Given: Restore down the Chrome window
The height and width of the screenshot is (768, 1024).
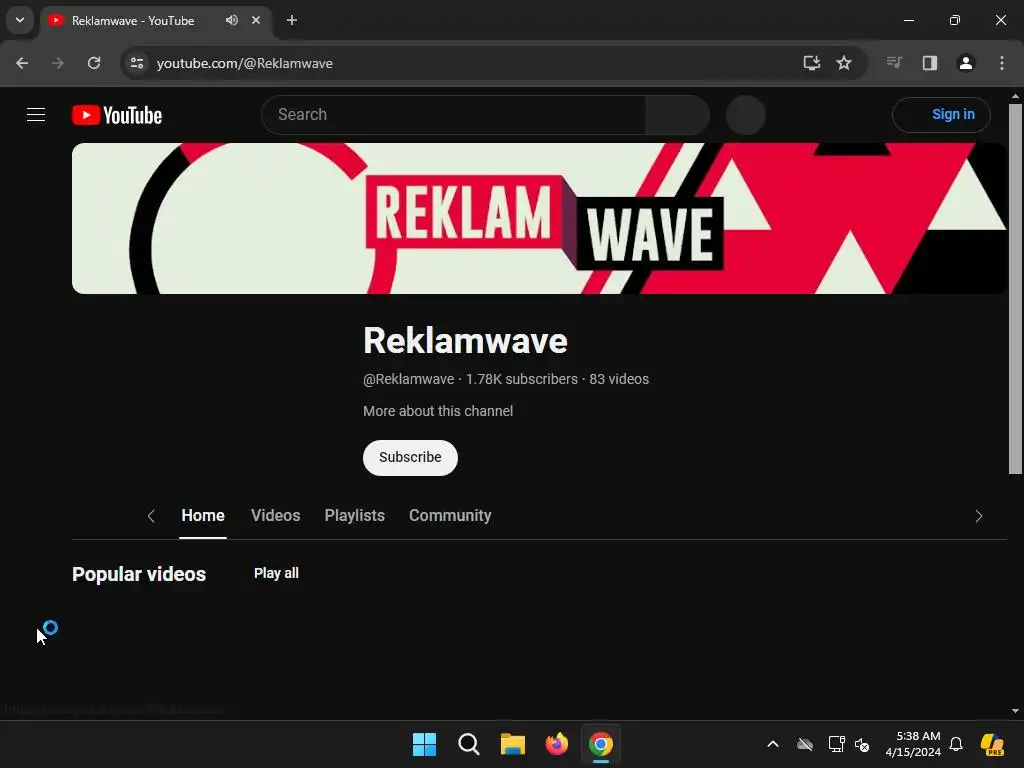Looking at the screenshot, I should click(955, 20).
